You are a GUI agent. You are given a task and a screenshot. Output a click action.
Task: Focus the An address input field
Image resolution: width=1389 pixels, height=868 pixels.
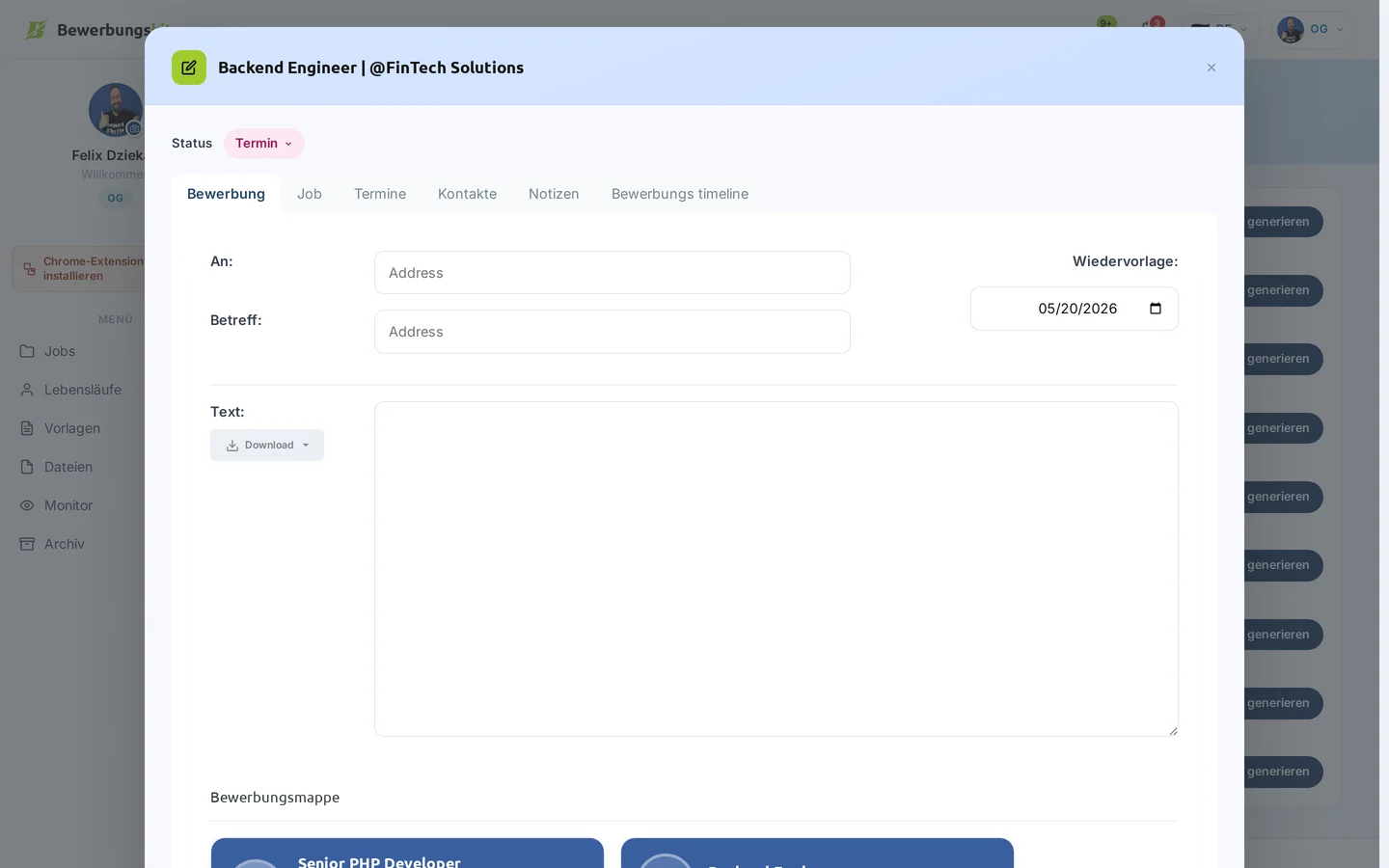tap(613, 273)
